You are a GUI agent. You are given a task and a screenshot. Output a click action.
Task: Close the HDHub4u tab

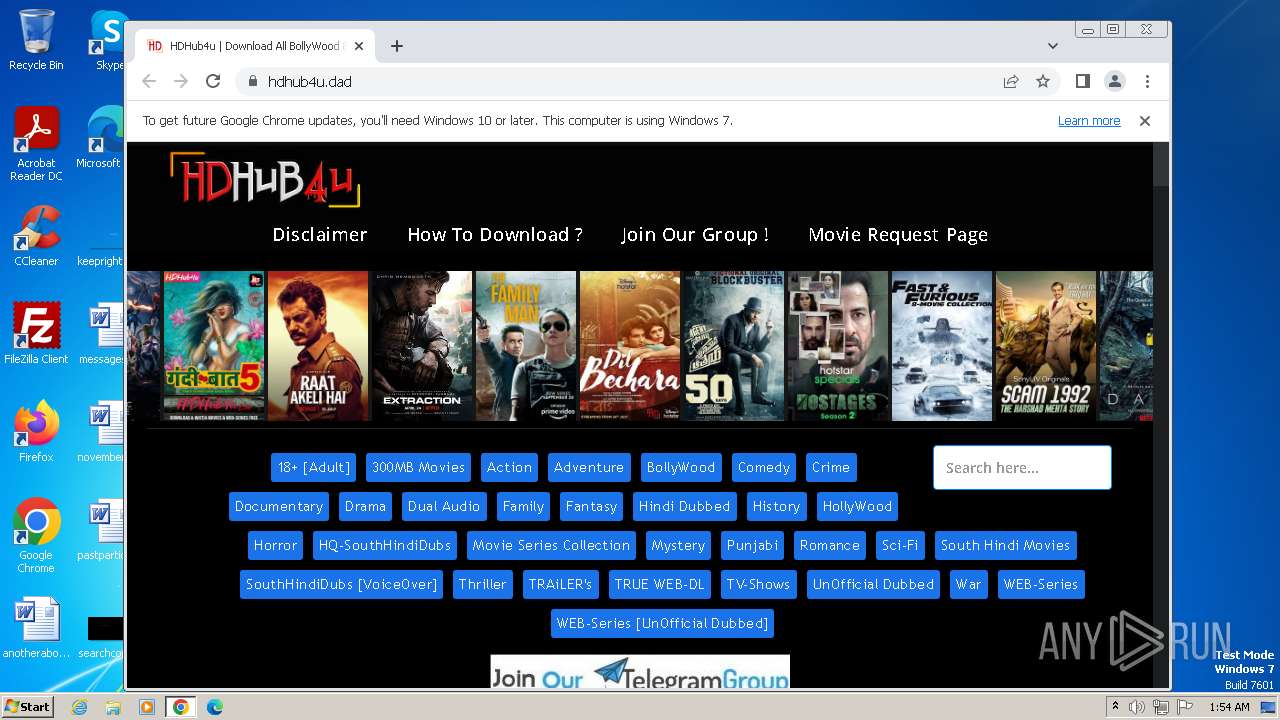[x=359, y=46]
